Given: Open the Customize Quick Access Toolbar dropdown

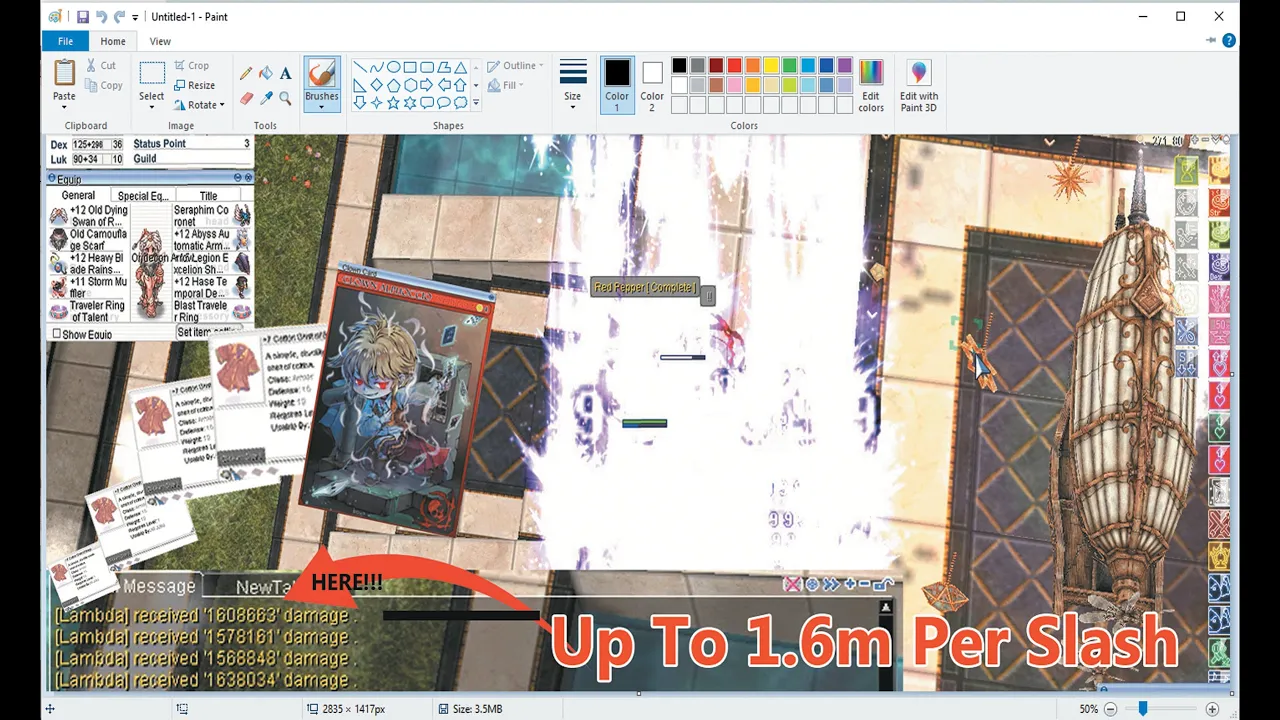Looking at the screenshot, I should [135, 18].
